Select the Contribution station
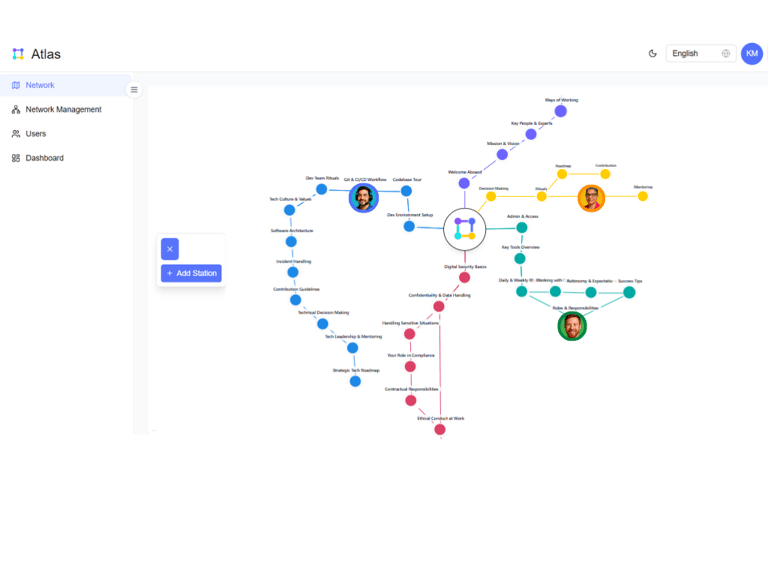This screenshot has width=768, height=584. click(x=605, y=174)
